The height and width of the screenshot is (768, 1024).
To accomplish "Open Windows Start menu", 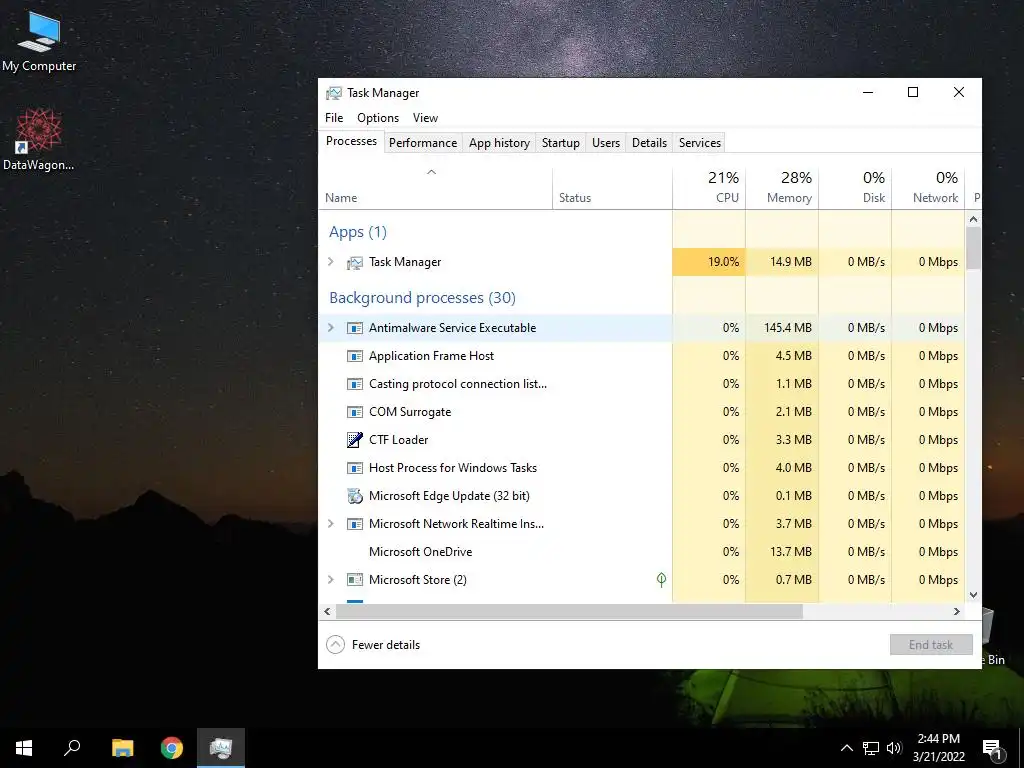I will [24, 748].
